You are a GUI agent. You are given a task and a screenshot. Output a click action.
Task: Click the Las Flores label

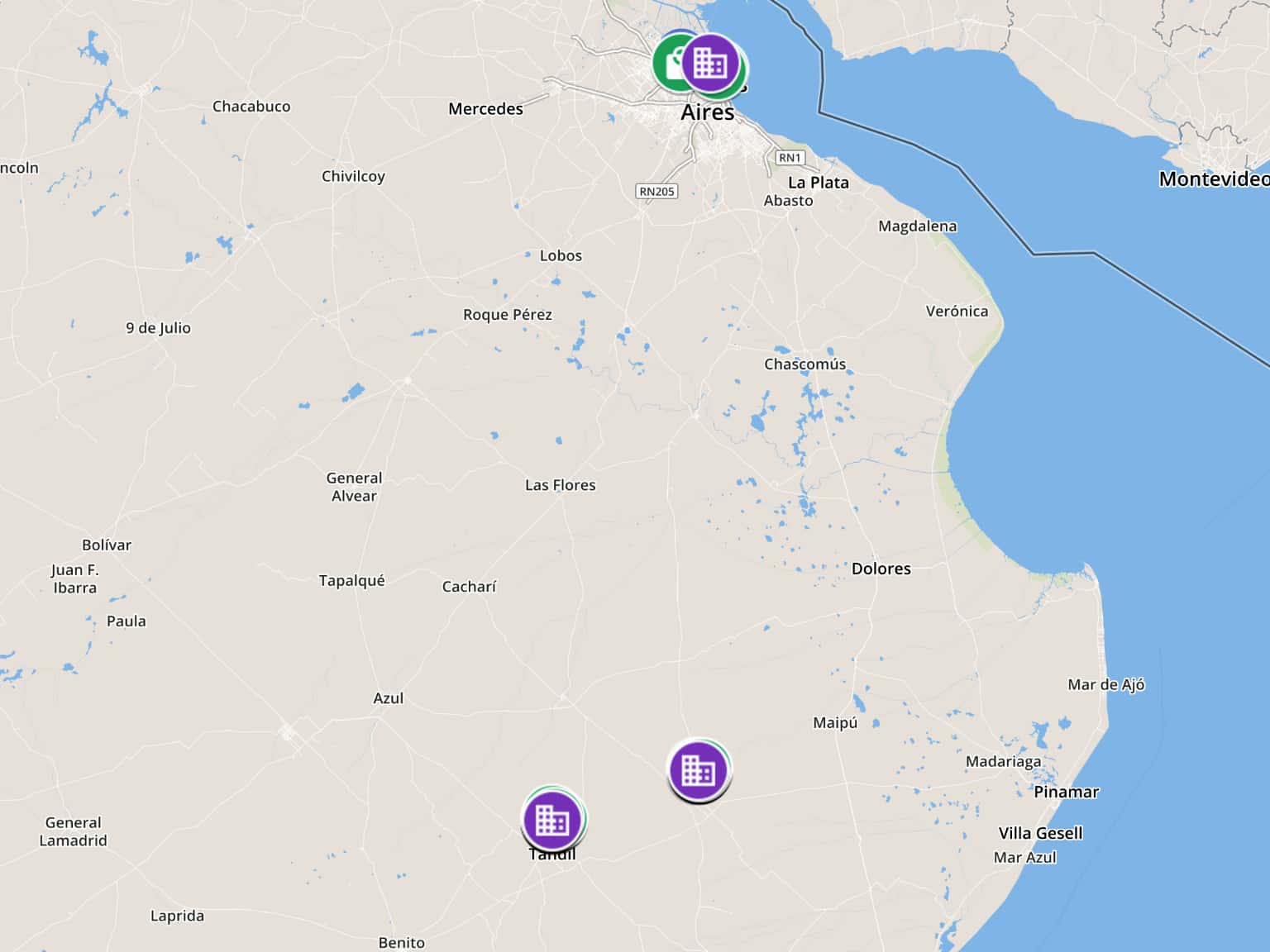(560, 485)
